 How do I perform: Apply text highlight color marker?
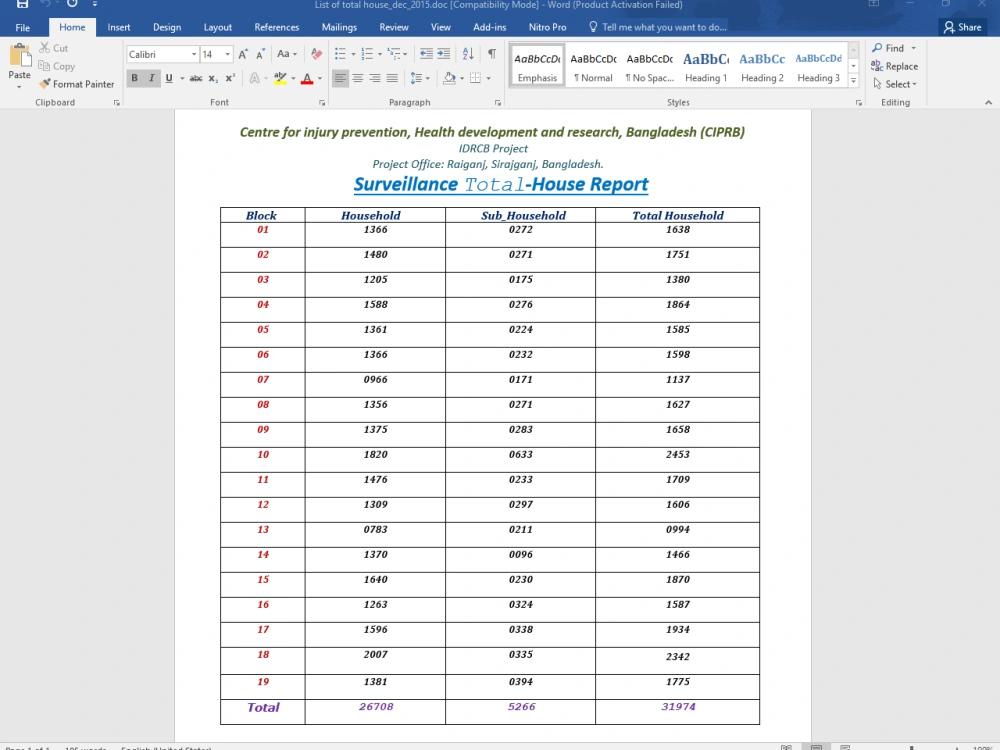(280, 78)
